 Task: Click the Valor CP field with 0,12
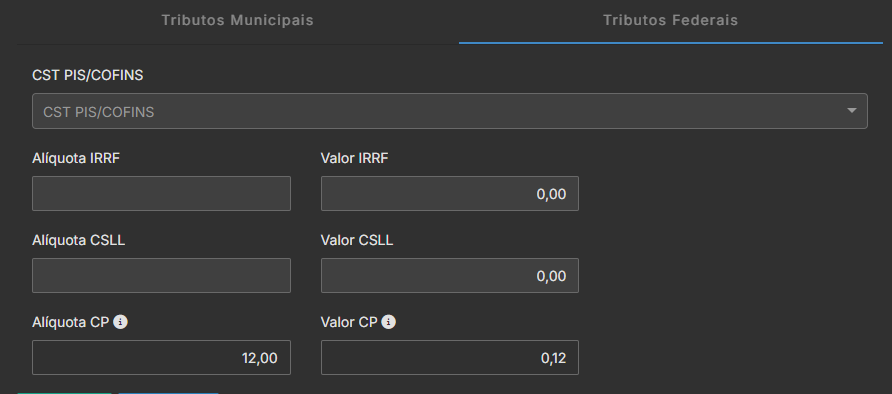(x=450, y=358)
